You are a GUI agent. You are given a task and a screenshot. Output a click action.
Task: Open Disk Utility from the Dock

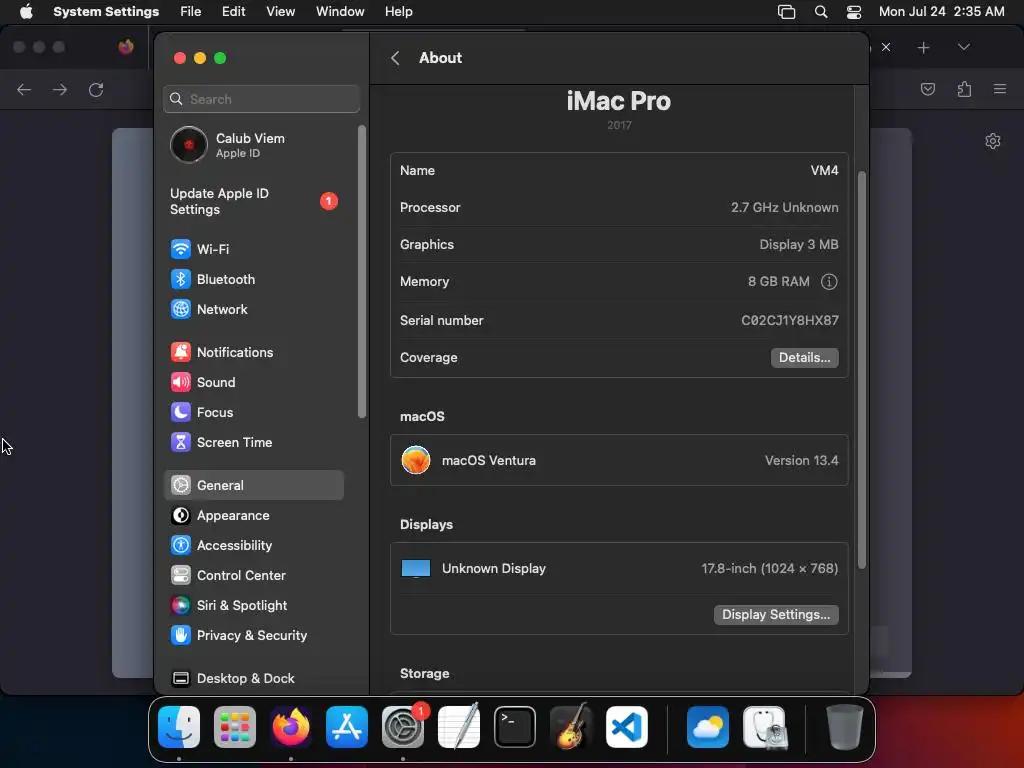coord(765,727)
